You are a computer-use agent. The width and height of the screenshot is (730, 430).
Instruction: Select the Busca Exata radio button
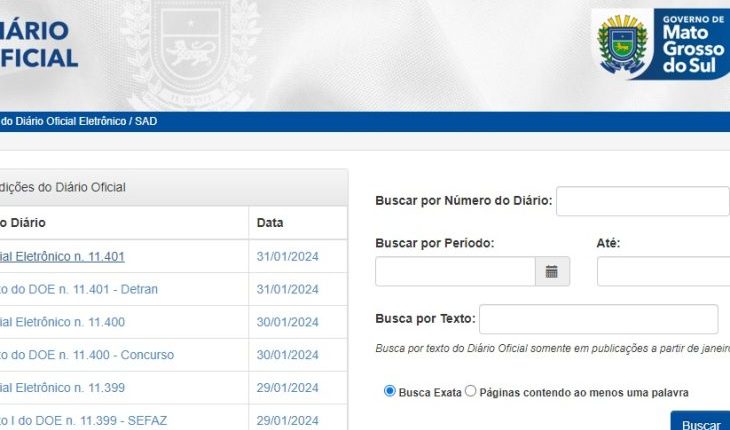(x=390, y=391)
